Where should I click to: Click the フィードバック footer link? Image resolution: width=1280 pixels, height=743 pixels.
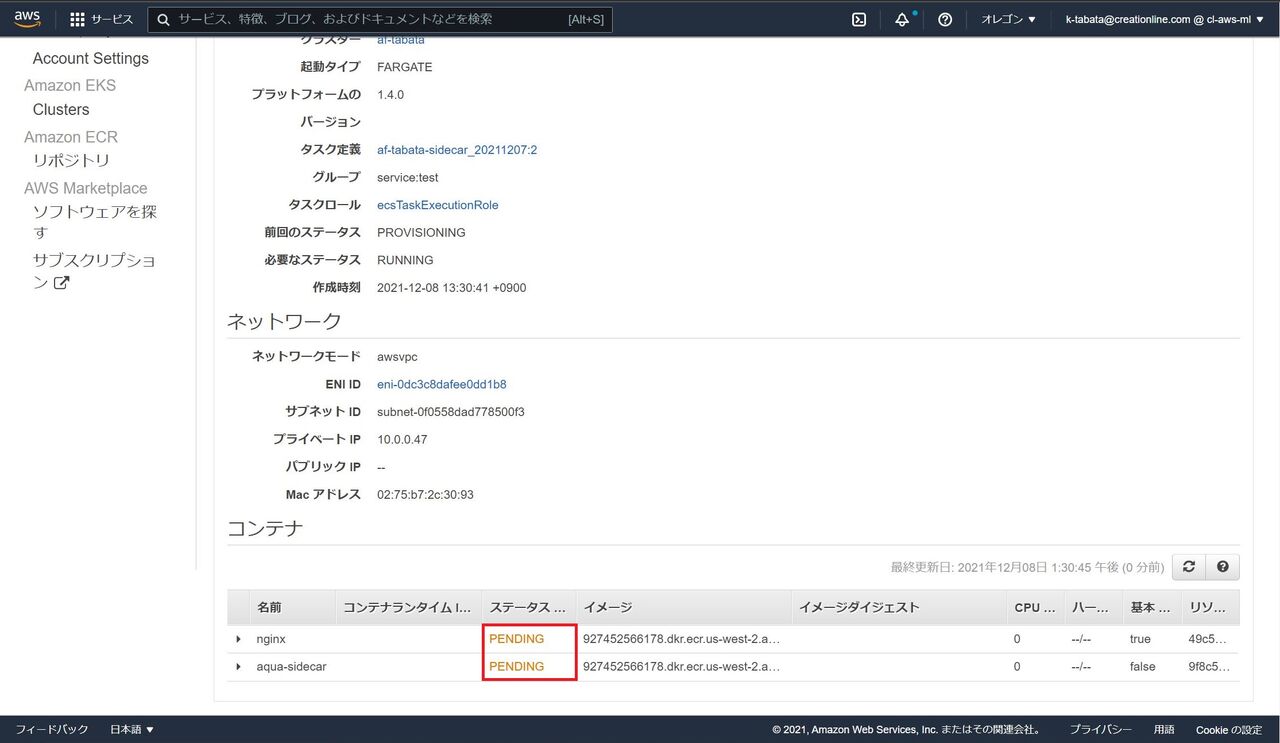pyautogui.click(x=51, y=729)
